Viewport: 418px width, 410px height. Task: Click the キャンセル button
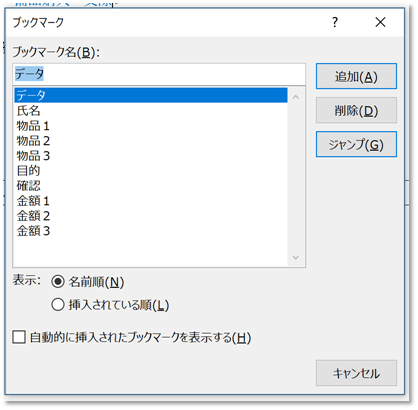click(x=356, y=373)
